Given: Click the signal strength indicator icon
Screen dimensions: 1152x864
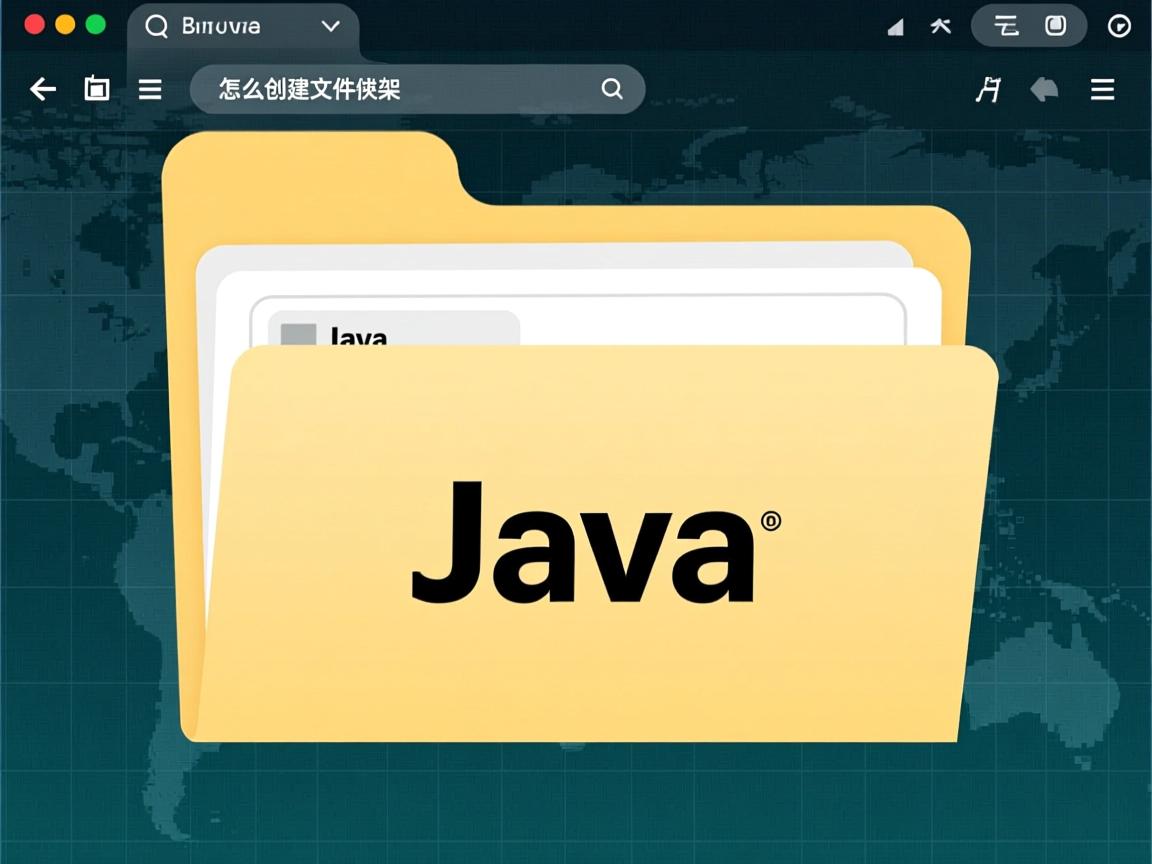Looking at the screenshot, I should pos(895,27).
